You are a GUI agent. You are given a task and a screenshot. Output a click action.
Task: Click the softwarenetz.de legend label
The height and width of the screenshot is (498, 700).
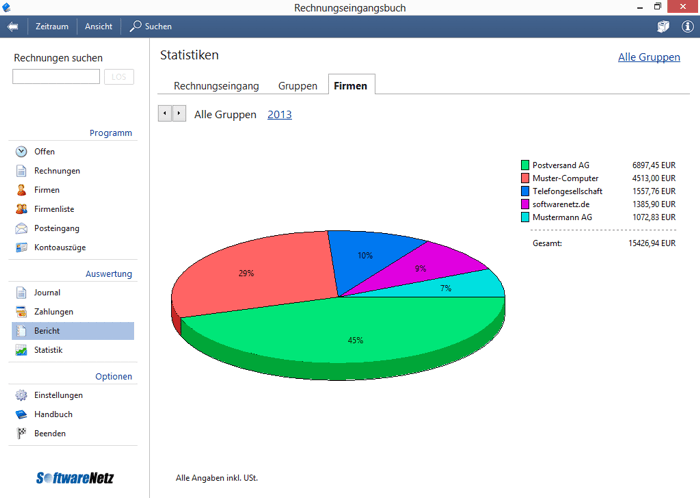(561, 204)
